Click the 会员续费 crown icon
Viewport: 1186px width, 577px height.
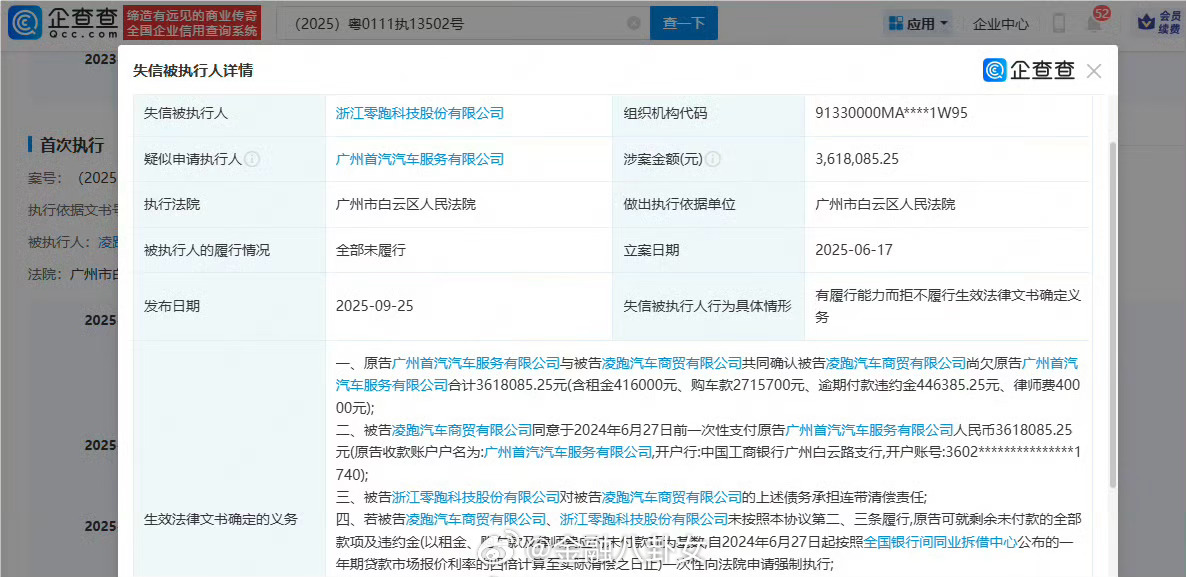[x=1159, y=23]
